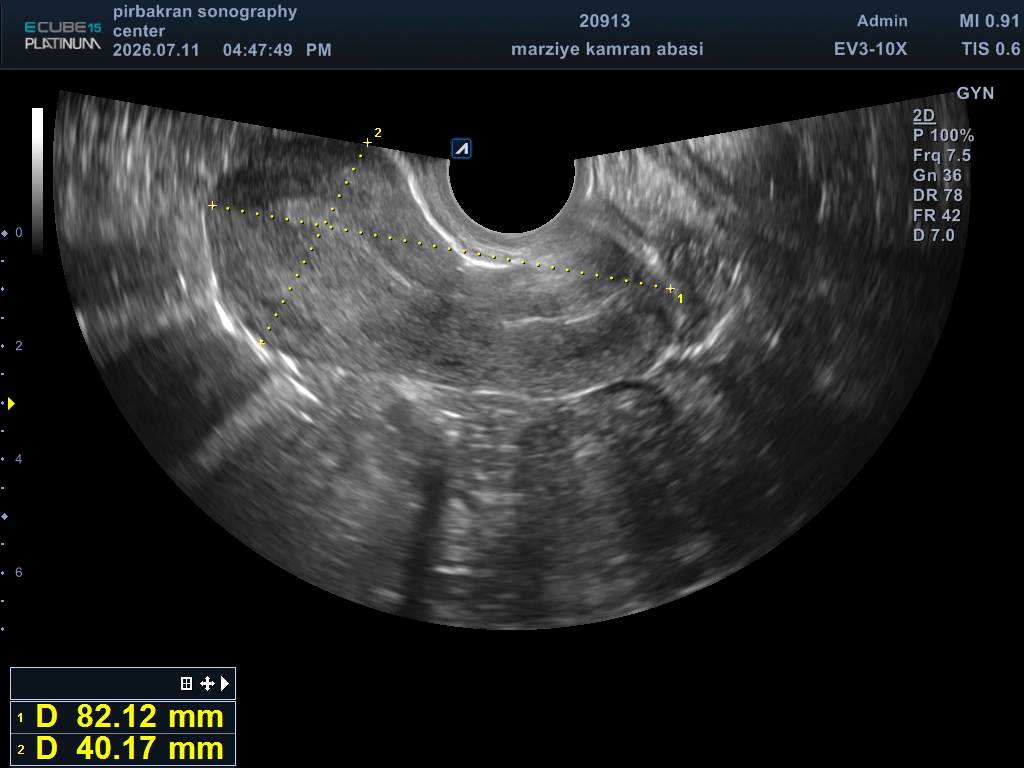
Task: Select caliper 1 end marker labeled 1
Action: point(670,288)
